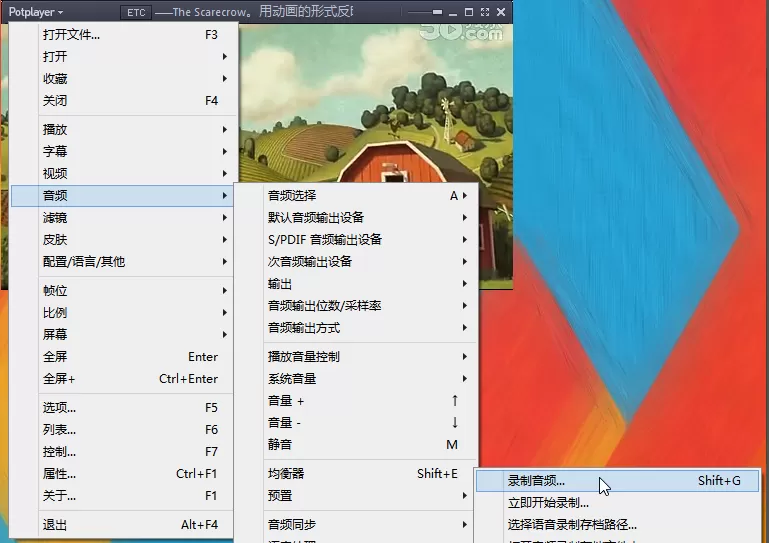The width and height of the screenshot is (769, 543).
Task: Open the 预置 submenu
Action: (x=357, y=496)
